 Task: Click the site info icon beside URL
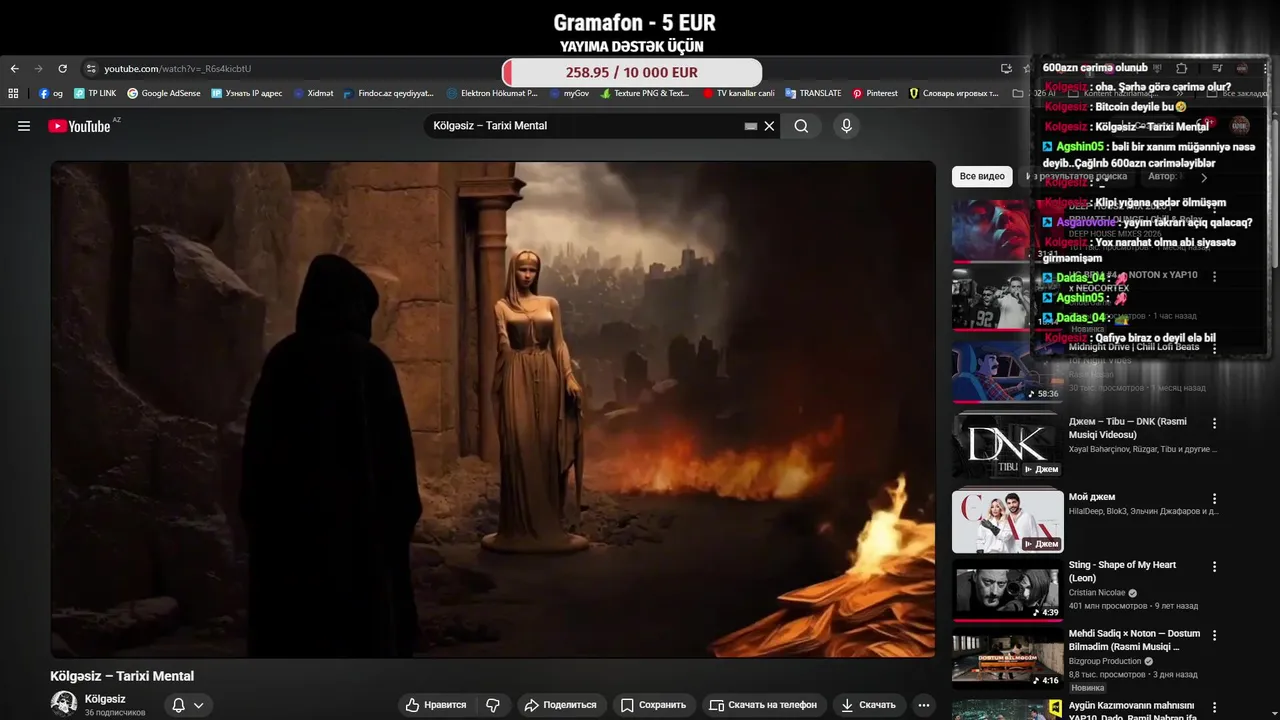pos(91,69)
